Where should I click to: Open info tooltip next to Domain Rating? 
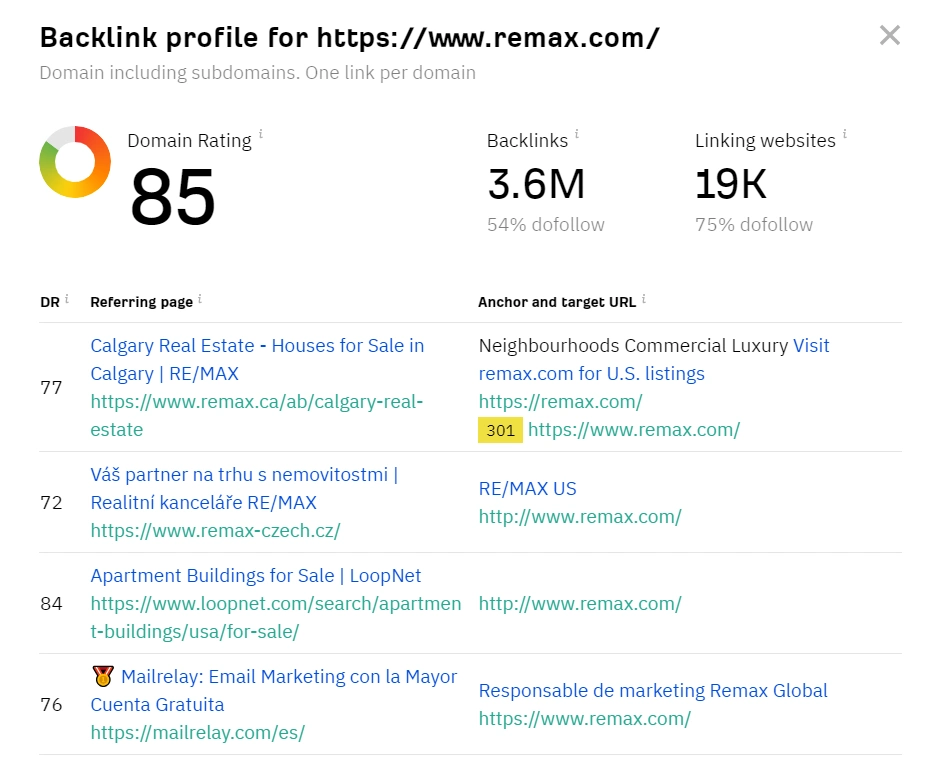(x=261, y=133)
